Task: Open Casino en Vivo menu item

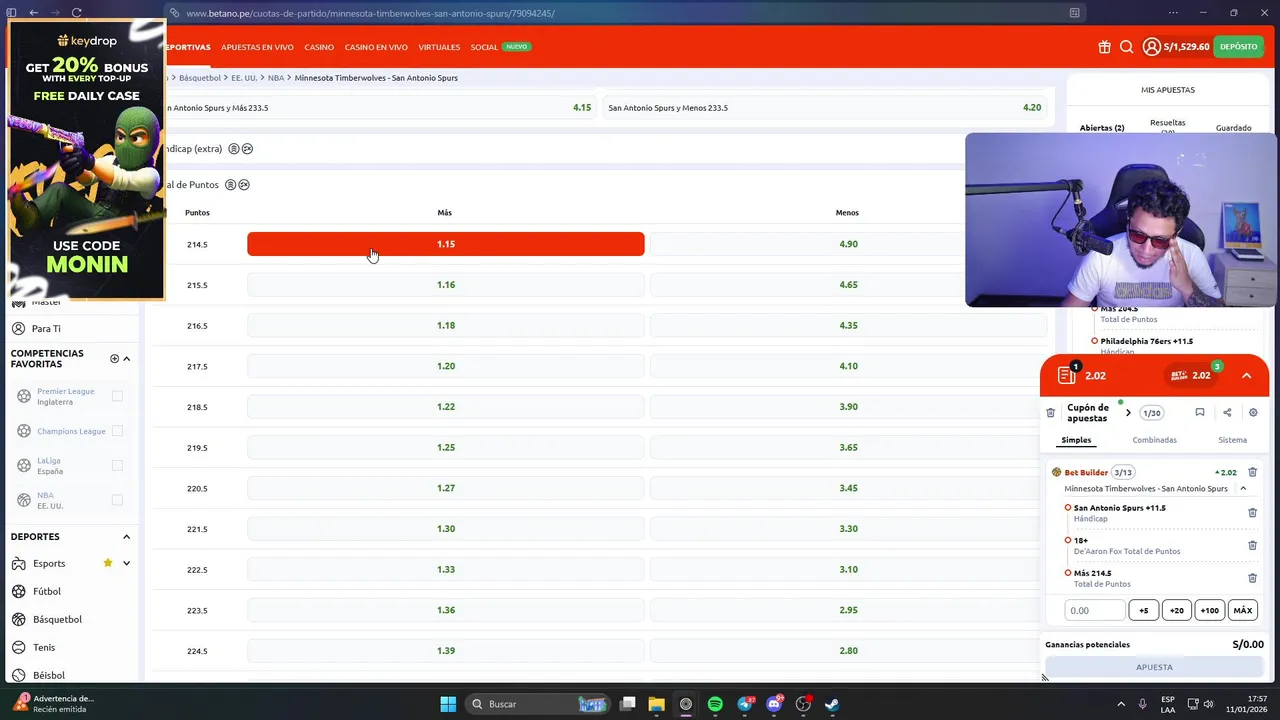Action: [376, 47]
